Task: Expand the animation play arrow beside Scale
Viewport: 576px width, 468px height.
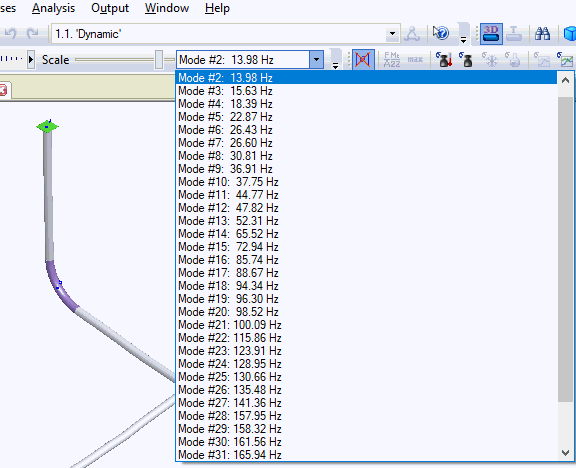Action: 31,60
